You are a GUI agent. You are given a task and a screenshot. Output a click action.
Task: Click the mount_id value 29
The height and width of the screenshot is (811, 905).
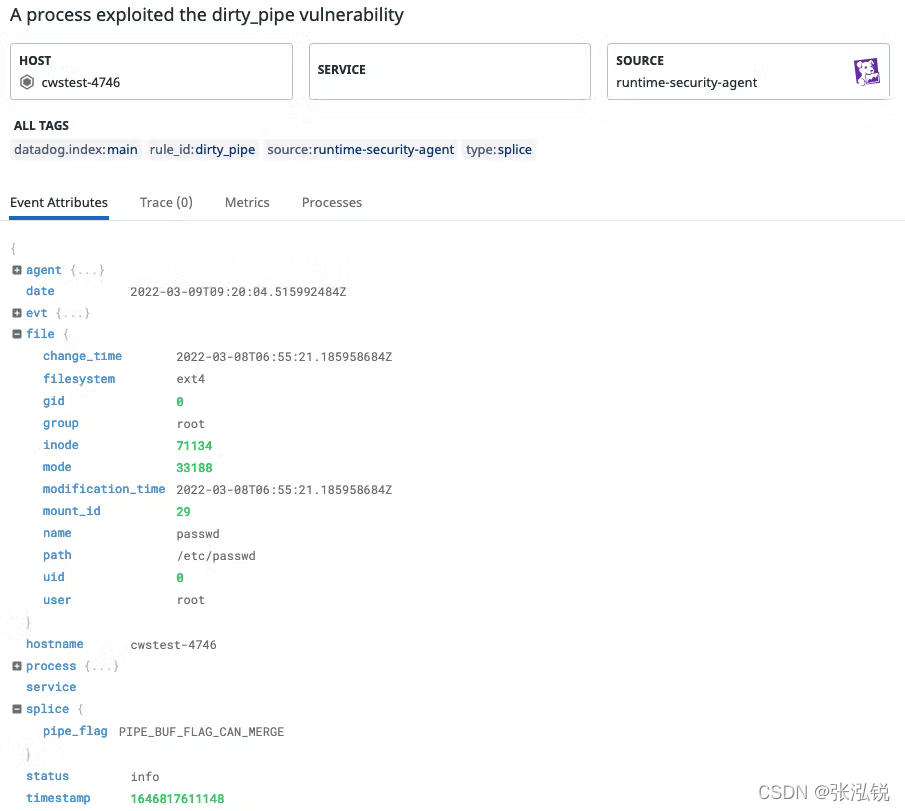(183, 511)
